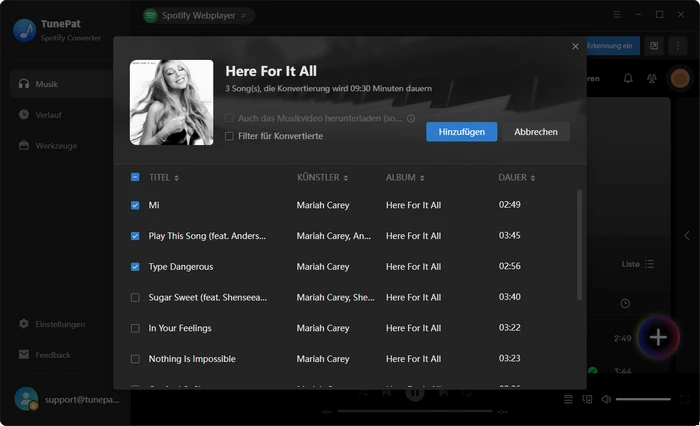Click the song title Nothing Is Impossible

[192, 359]
